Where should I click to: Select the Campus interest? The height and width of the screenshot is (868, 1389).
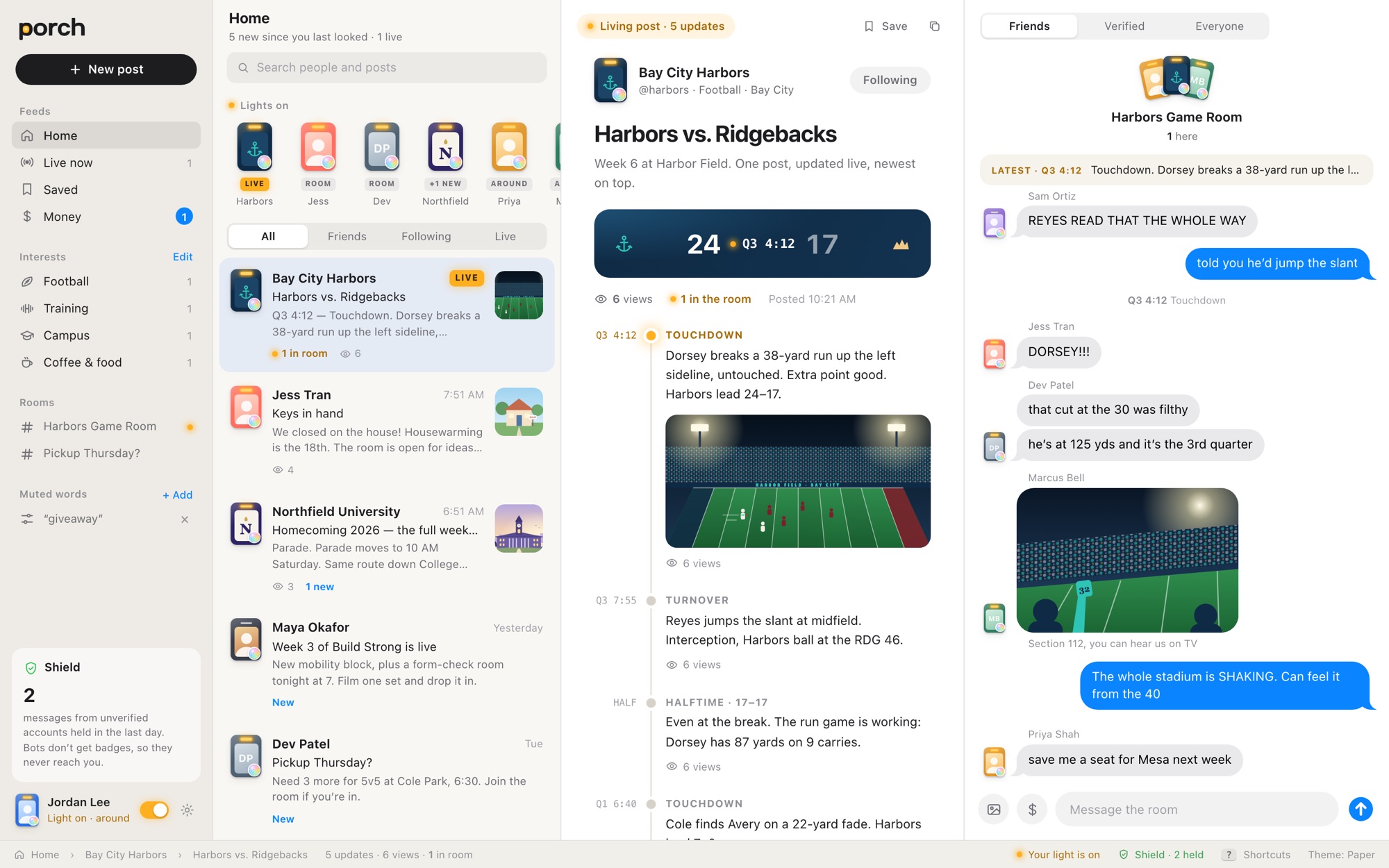[x=106, y=335]
